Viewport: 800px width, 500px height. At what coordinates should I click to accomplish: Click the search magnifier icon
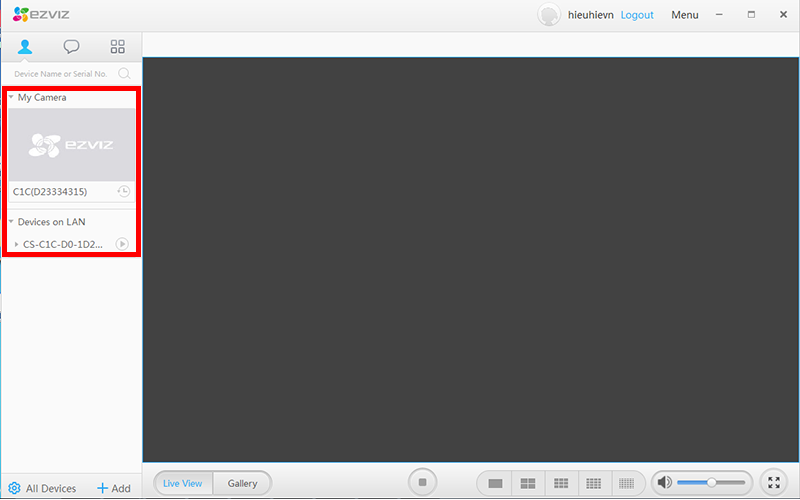coord(124,73)
